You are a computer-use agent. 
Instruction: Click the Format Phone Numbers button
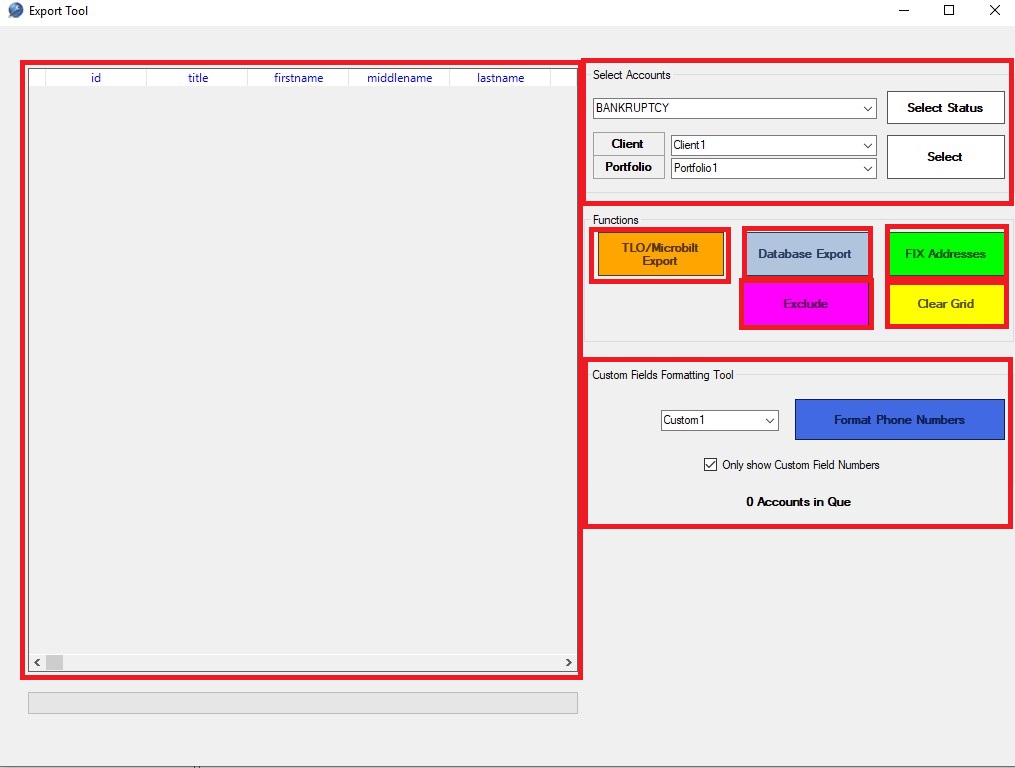tap(898, 419)
